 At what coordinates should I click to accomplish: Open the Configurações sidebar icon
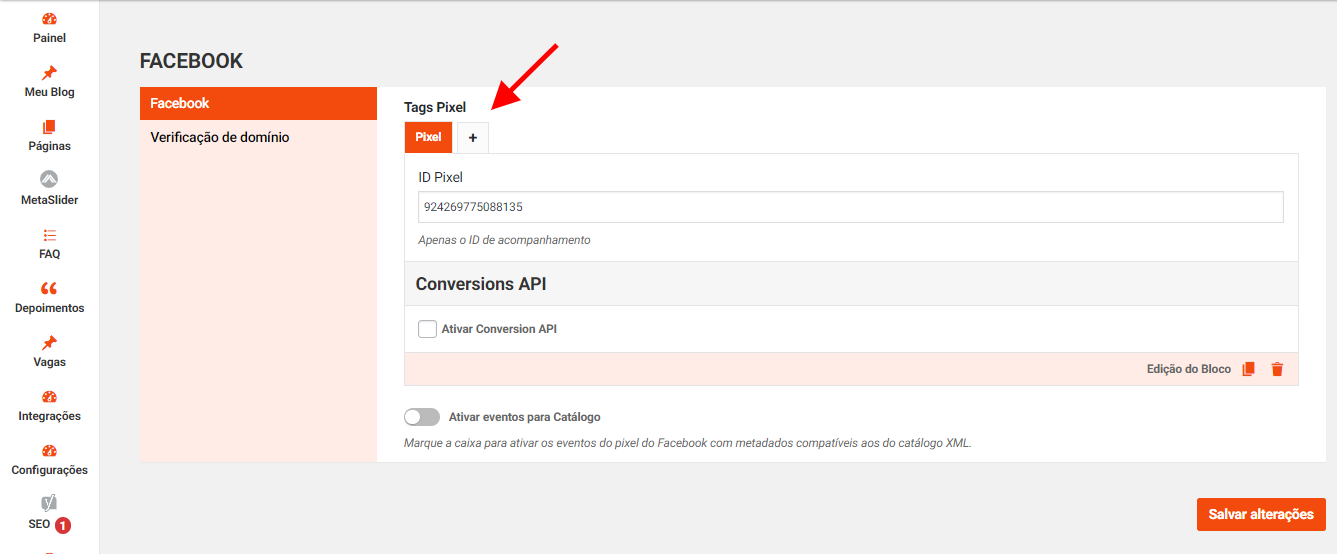pyautogui.click(x=49, y=451)
